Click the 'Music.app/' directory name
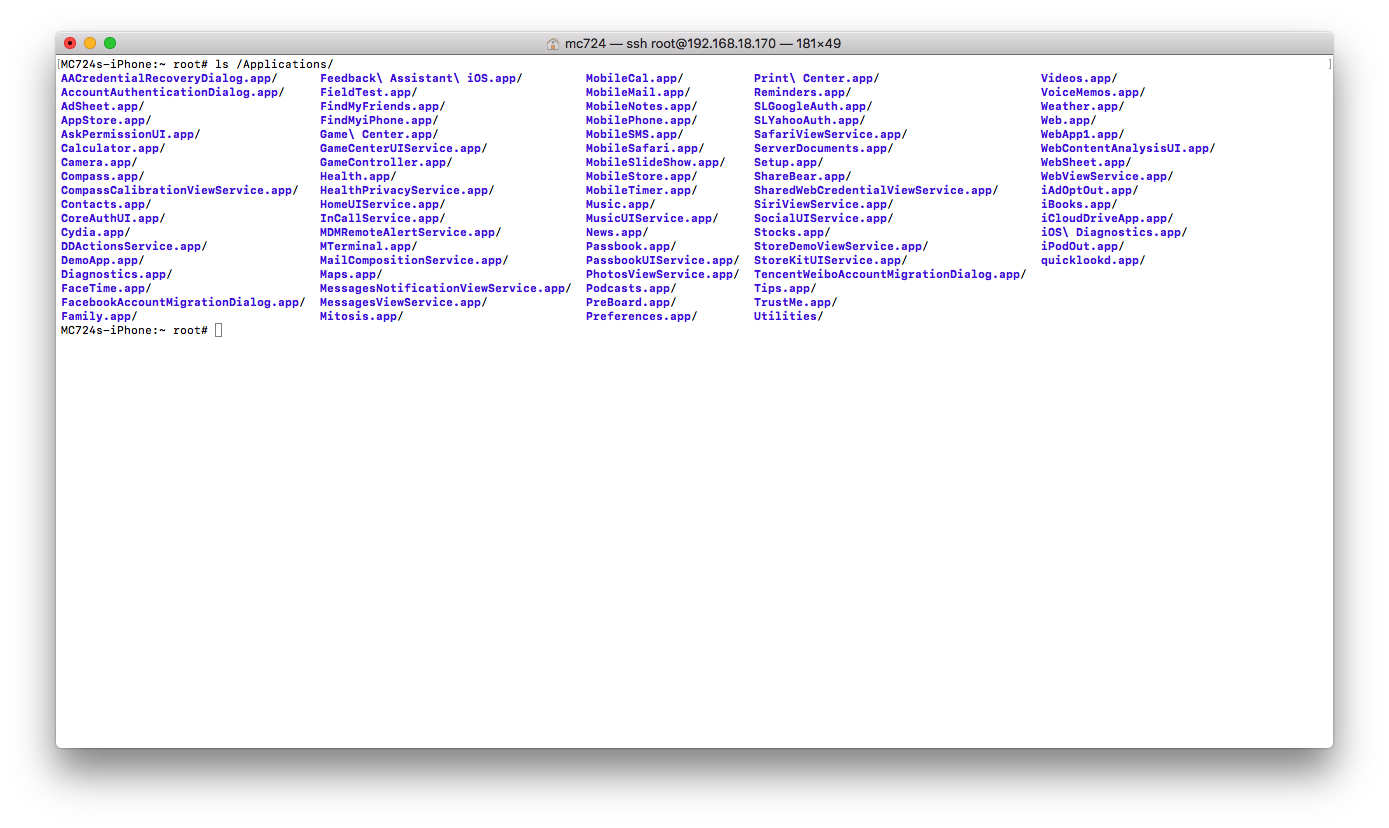The height and width of the screenshot is (828, 1389). [x=621, y=204]
